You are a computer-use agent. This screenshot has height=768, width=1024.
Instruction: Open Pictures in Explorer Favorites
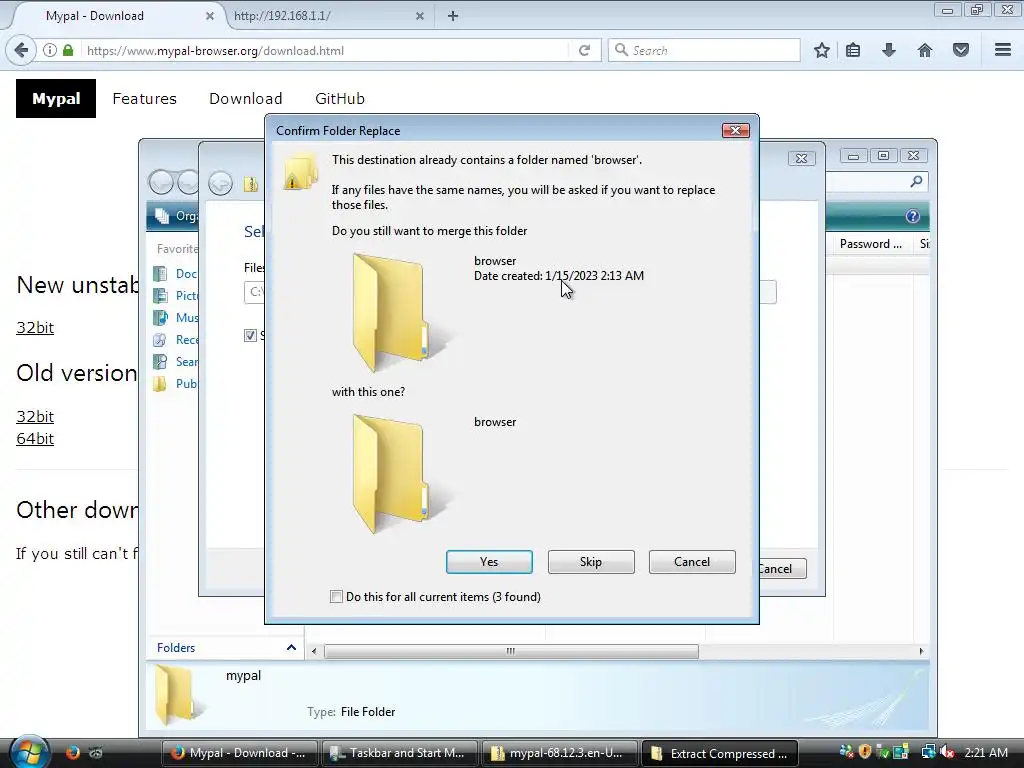175,296
